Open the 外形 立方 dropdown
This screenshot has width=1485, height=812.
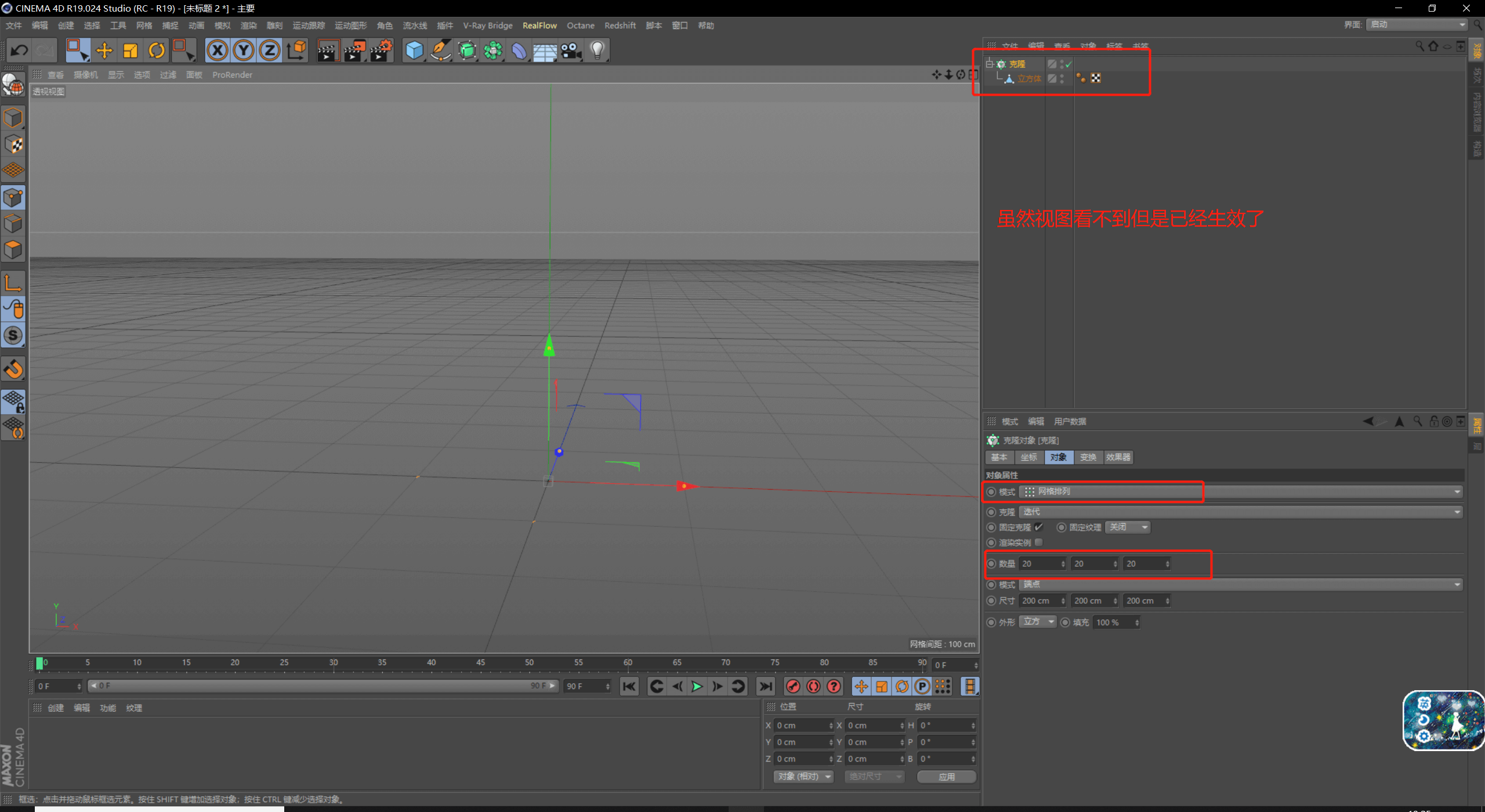tap(1038, 622)
